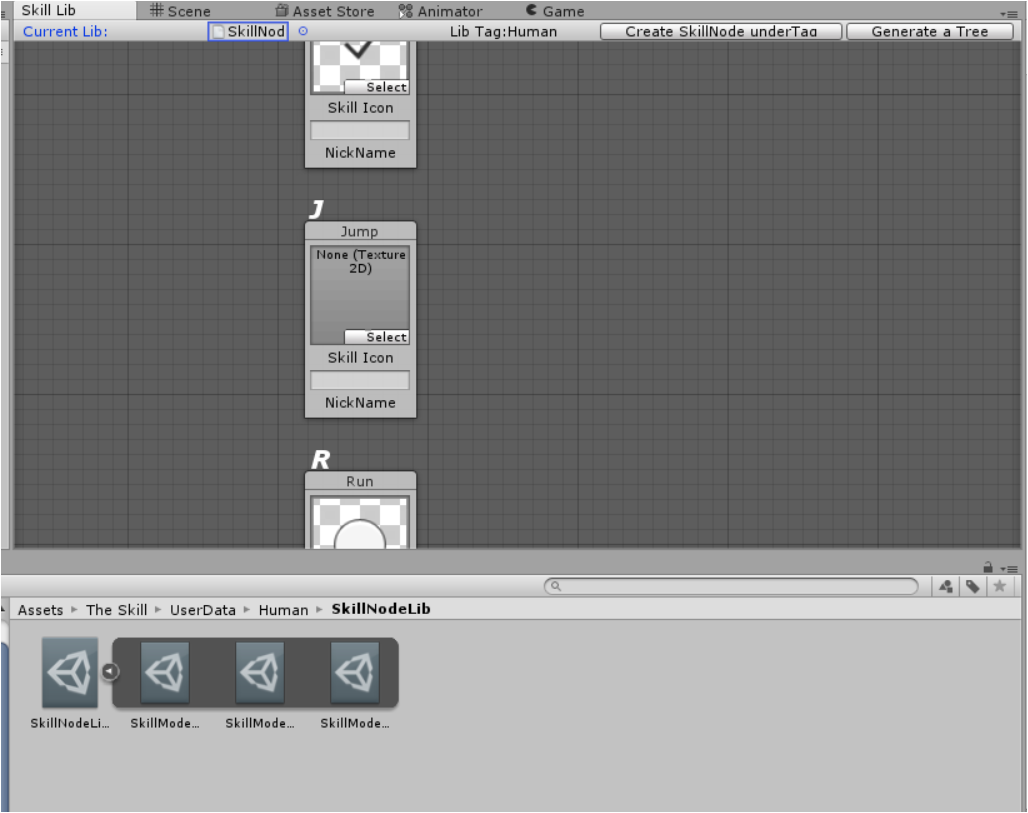Screen dimensions: 1028x813
Task: Click the NickName field above the Jump node
Action: click(x=360, y=130)
